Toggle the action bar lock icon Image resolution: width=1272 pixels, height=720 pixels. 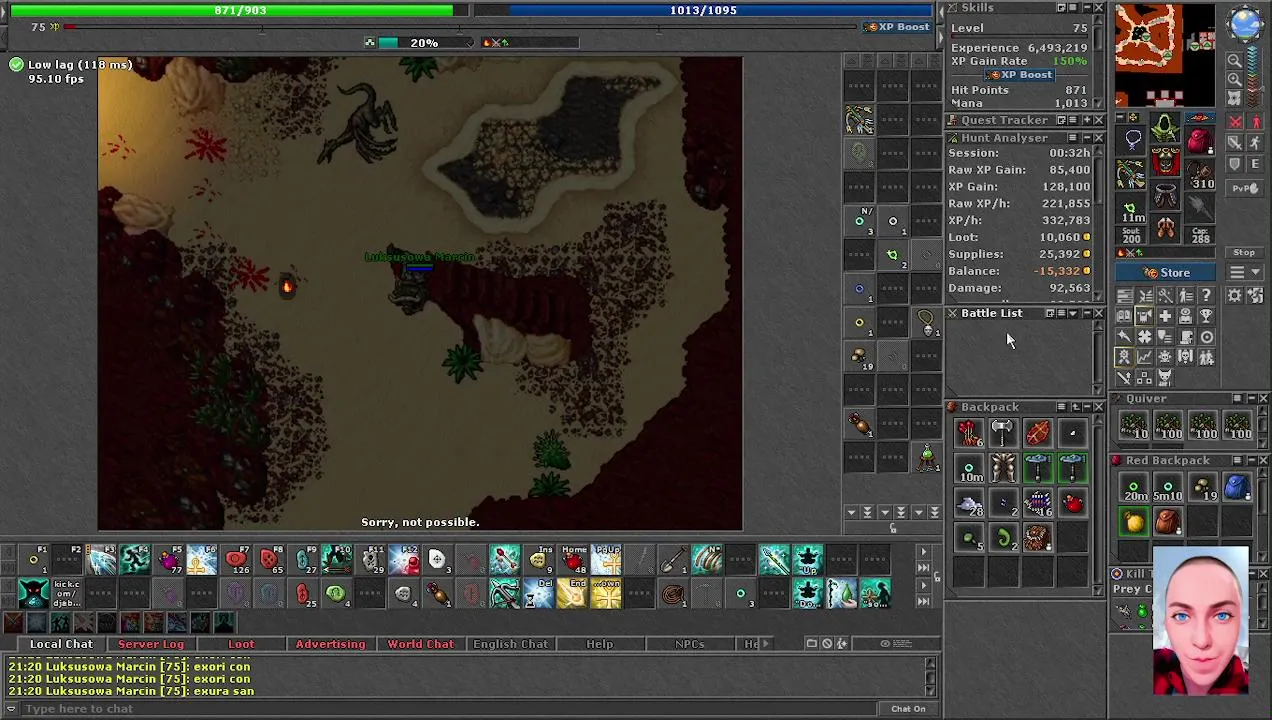coord(937,576)
